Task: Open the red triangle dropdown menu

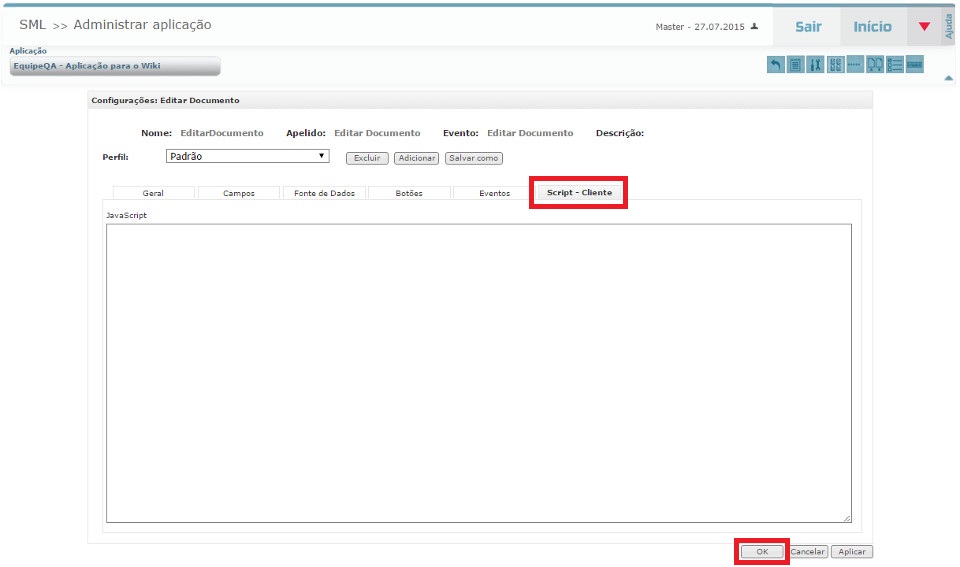Action: point(924,26)
